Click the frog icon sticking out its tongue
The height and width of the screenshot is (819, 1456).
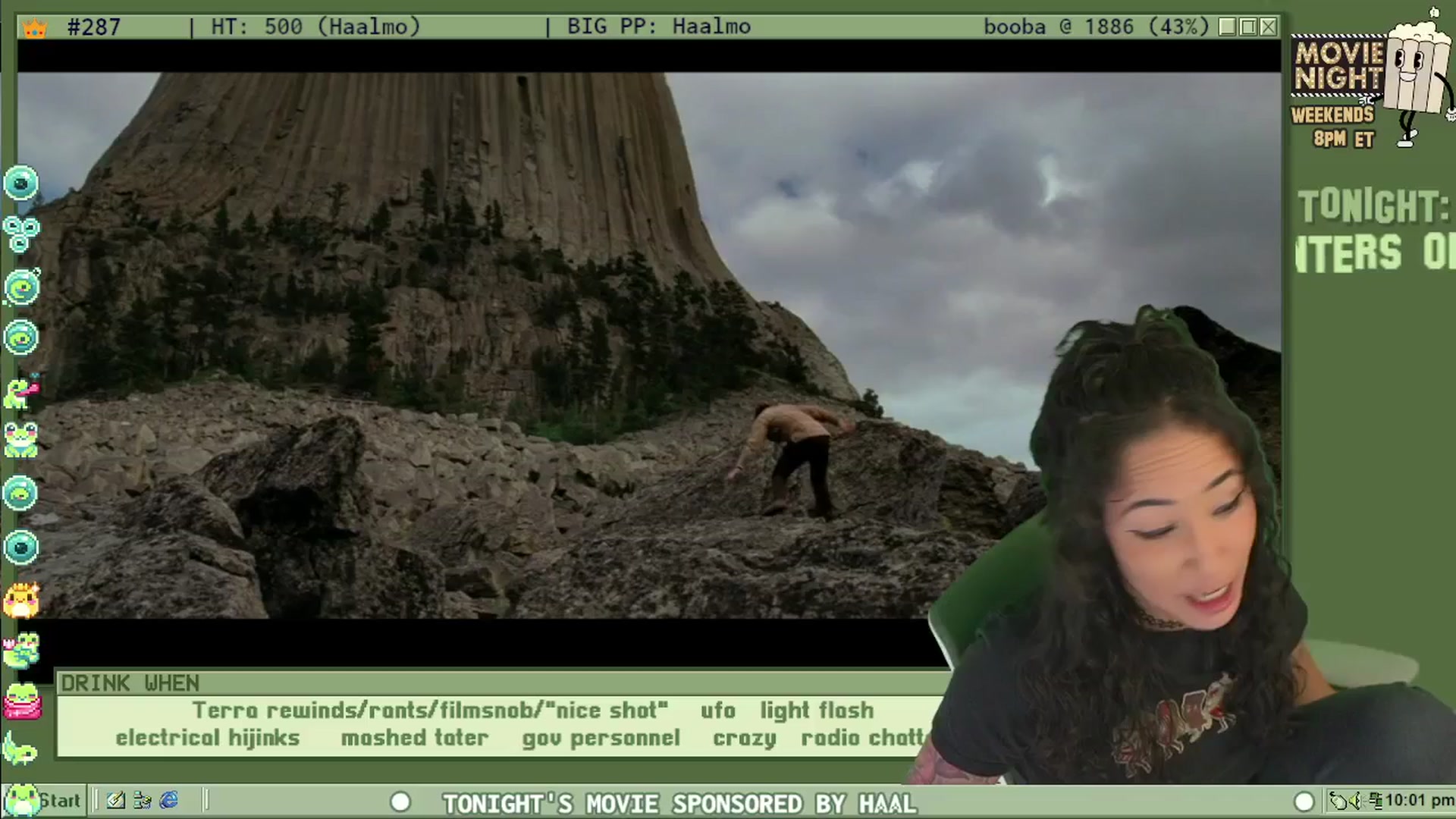pyautogui.click(x=21, y=392)
